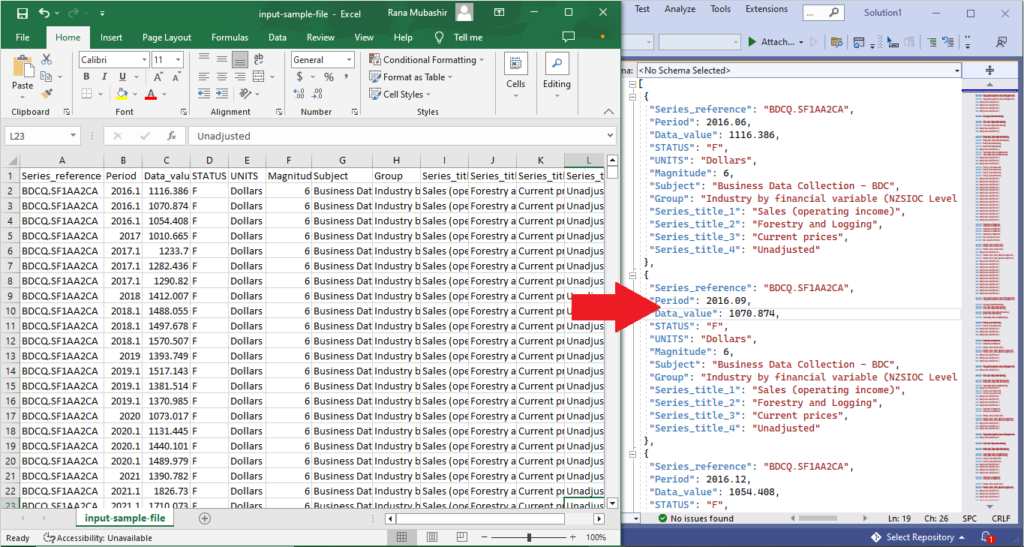
Task: Collapse the Excel ribbon
Action: pos(609,112)
